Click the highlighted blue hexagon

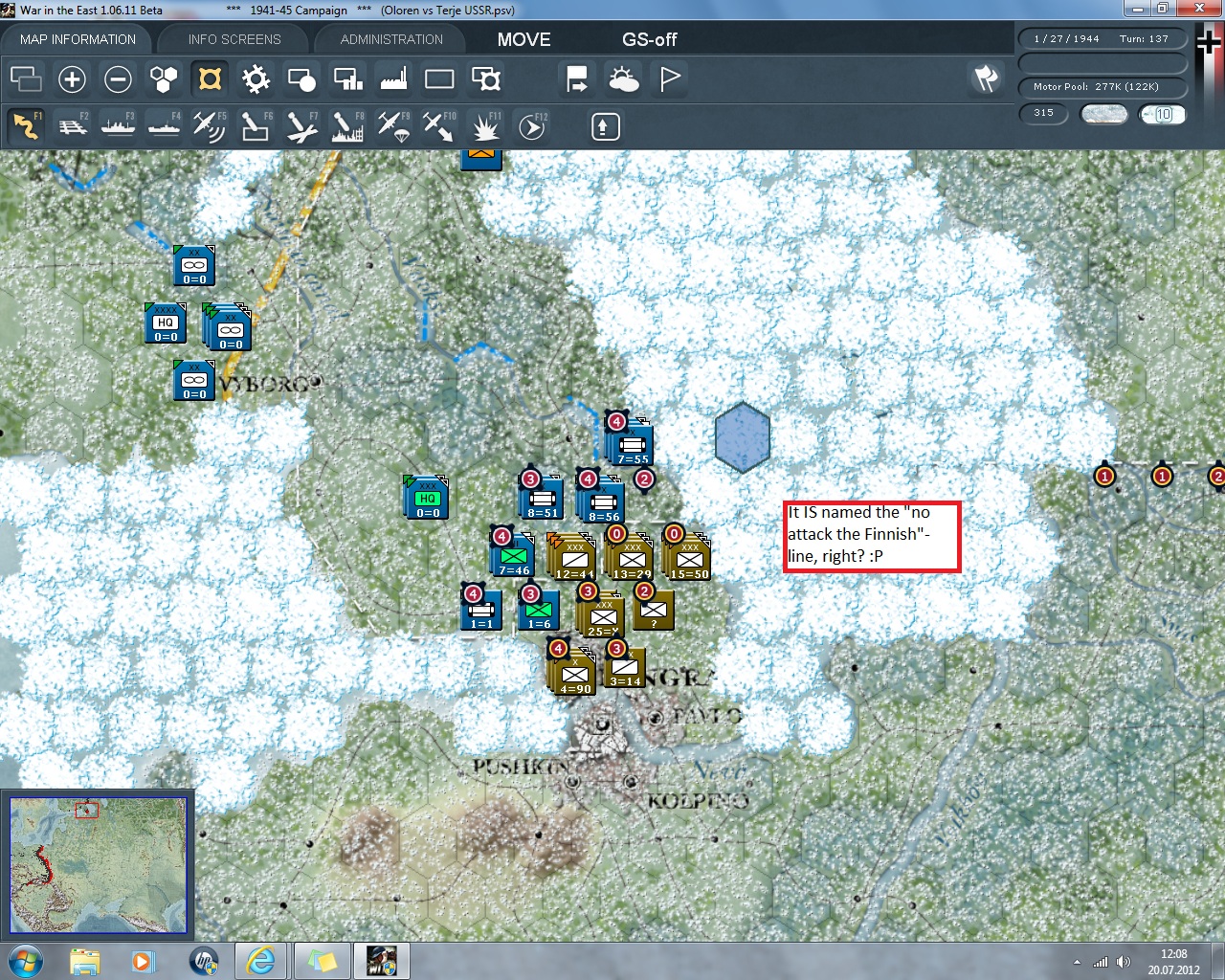coord(742,437)
